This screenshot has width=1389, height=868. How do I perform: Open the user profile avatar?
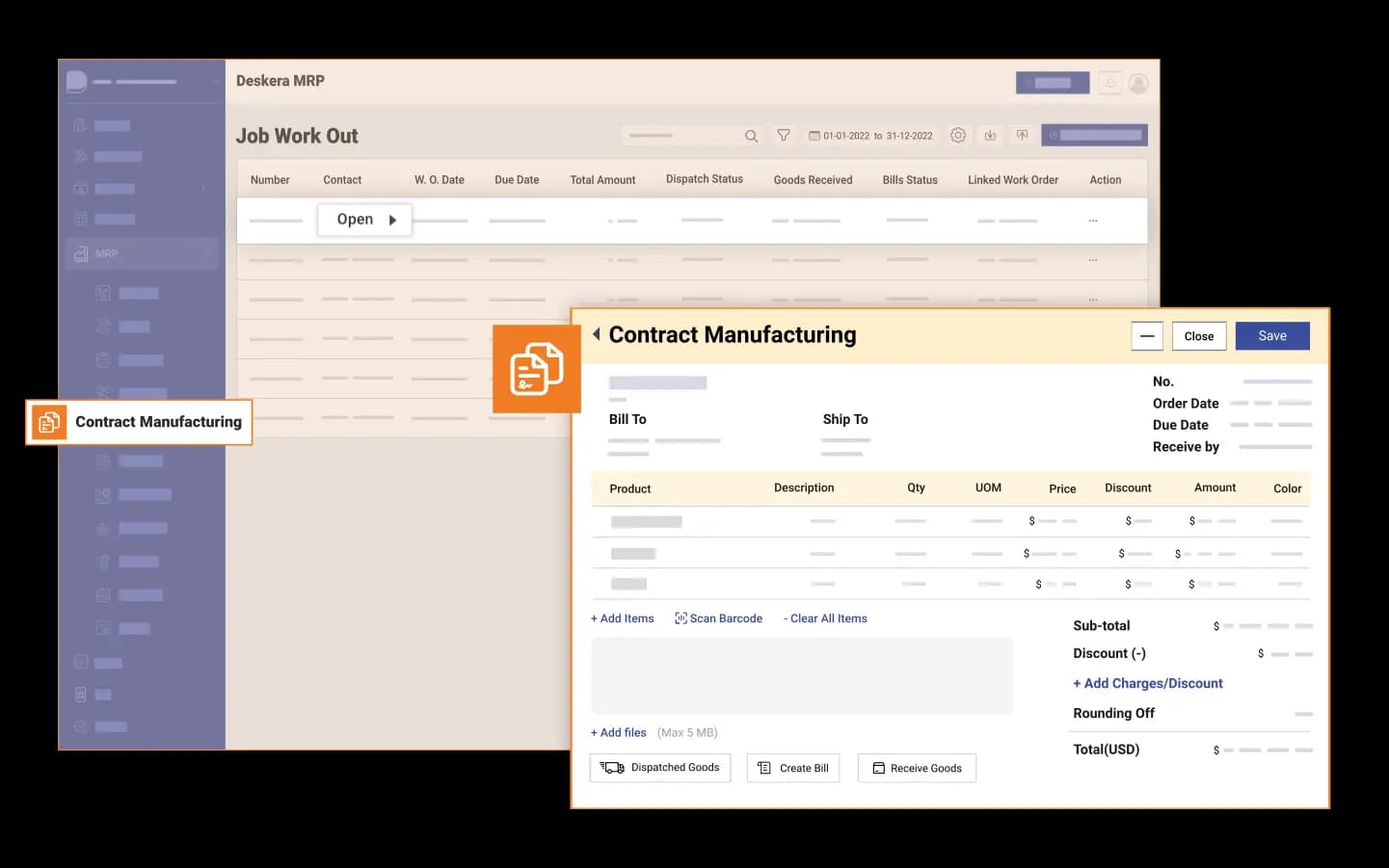[x=1138, y=84]
